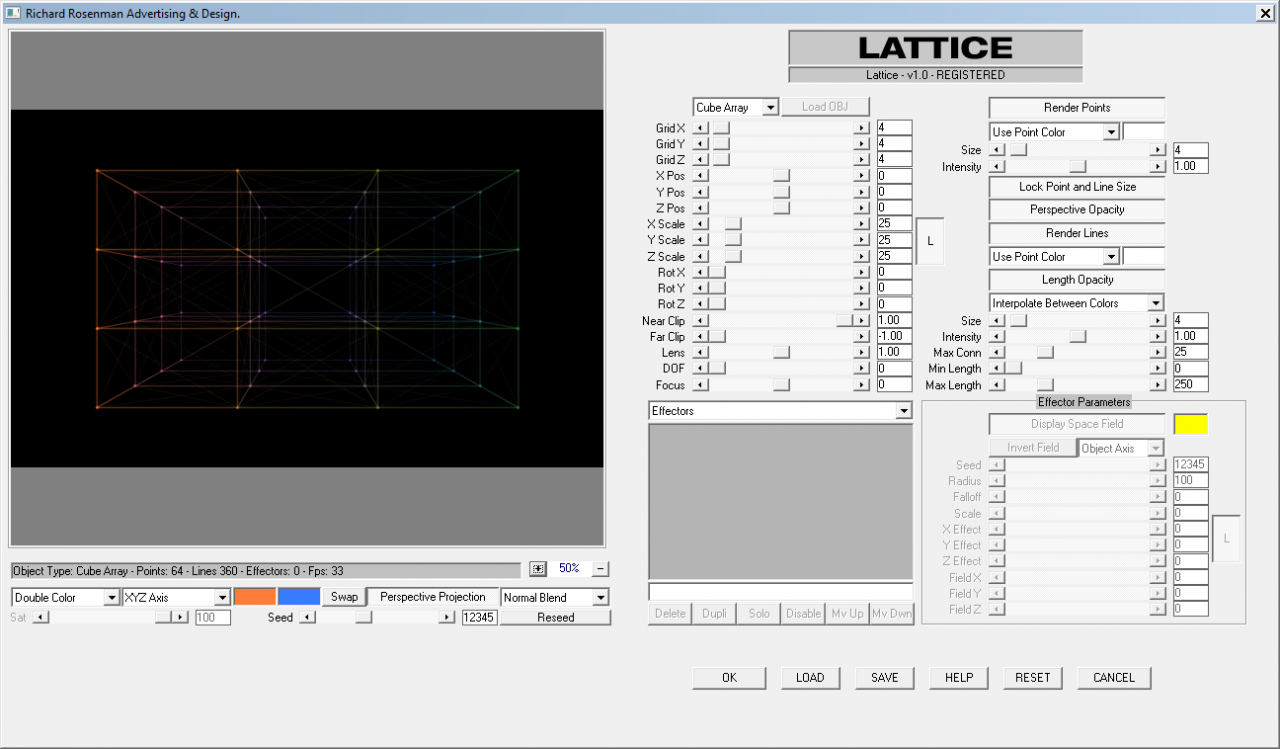Click RESET to restore defaults
Viewport: 1280px width, 749px height.
1032,677
